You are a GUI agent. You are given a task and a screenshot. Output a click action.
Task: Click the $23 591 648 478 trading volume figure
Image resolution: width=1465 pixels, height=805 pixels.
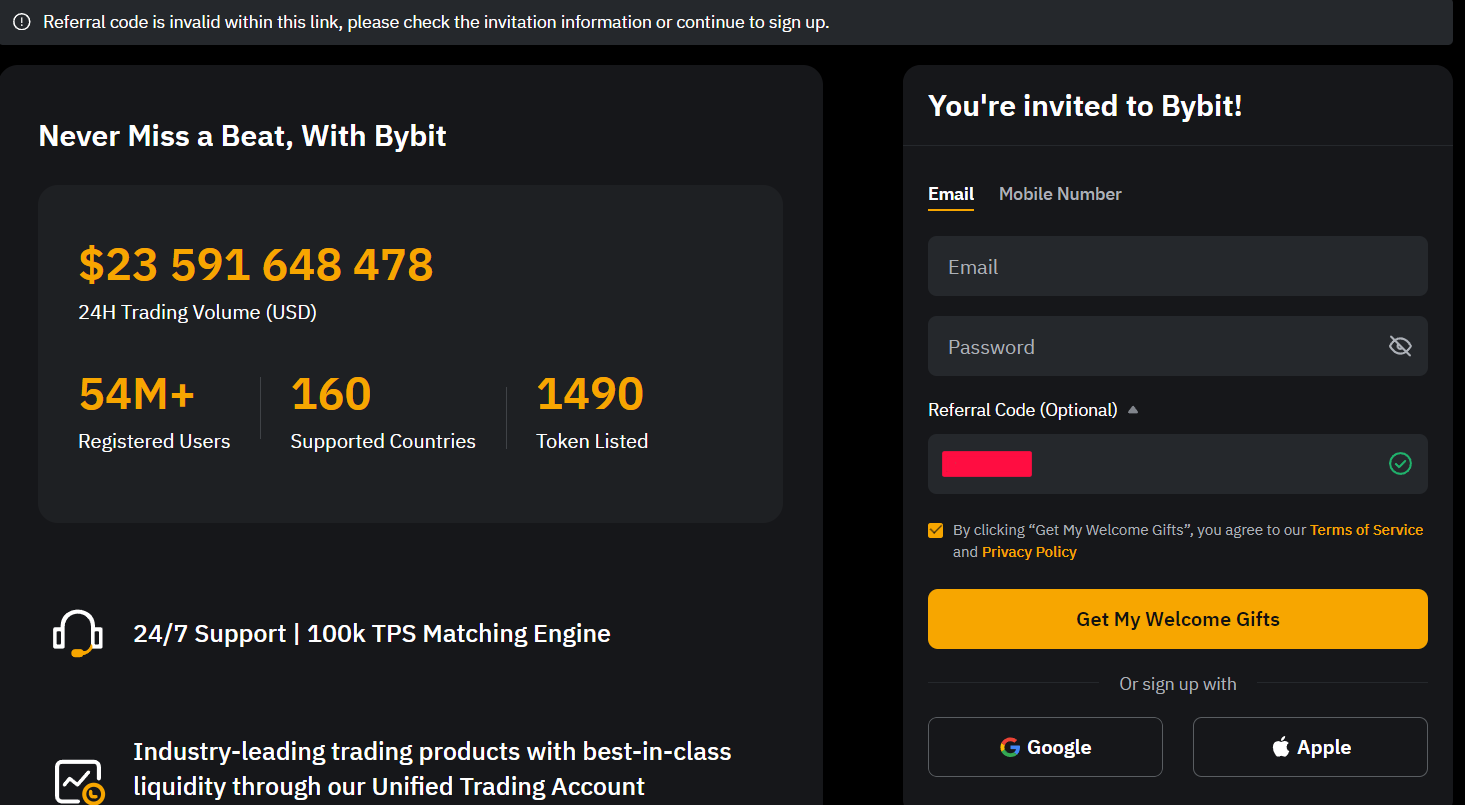[x=256, y=265]
